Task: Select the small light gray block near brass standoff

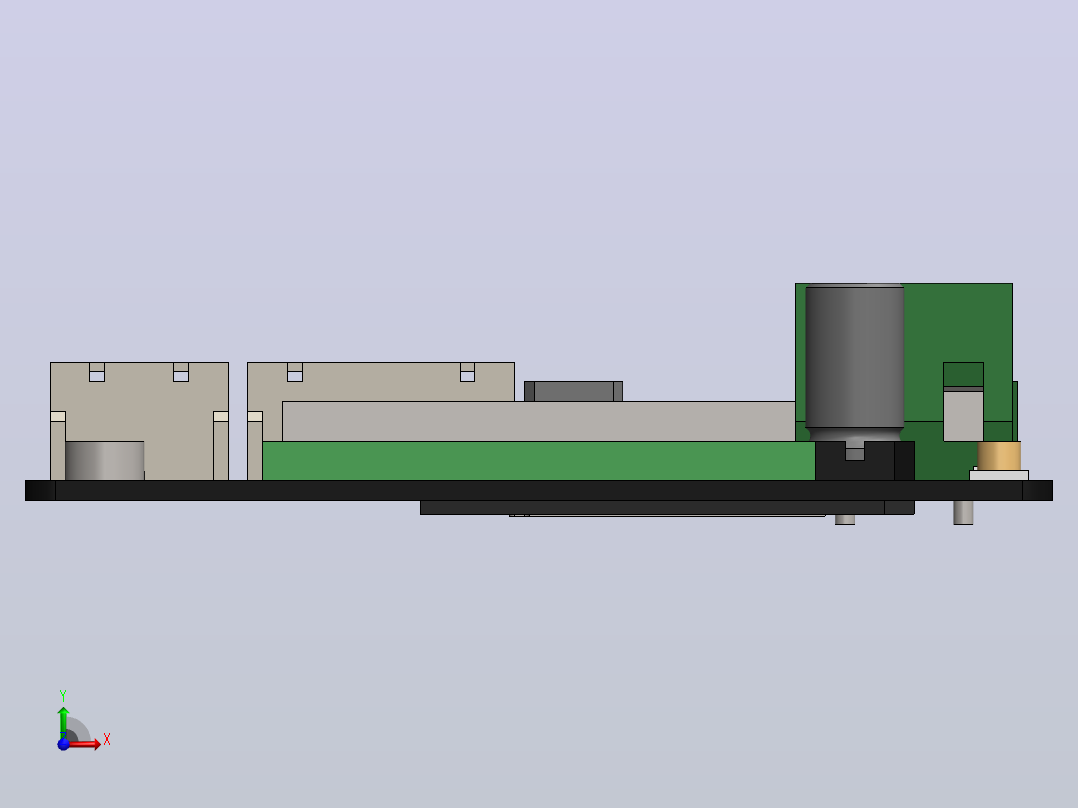Action: 963,416
